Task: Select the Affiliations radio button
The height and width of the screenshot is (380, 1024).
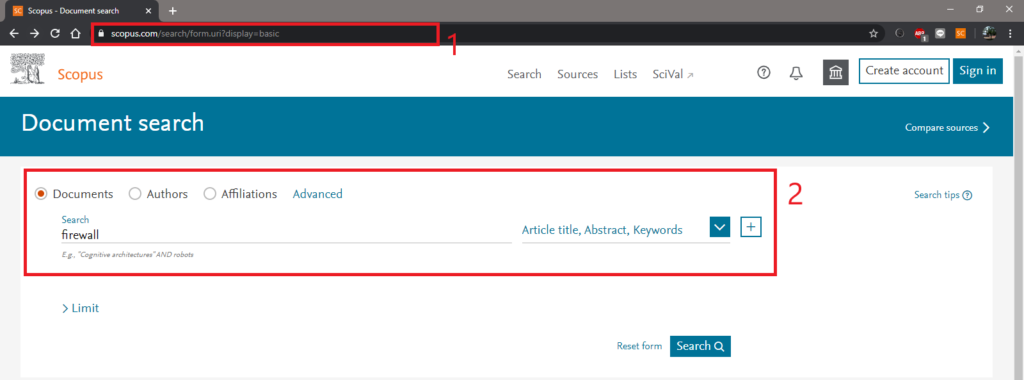Action: click(210, 194)
